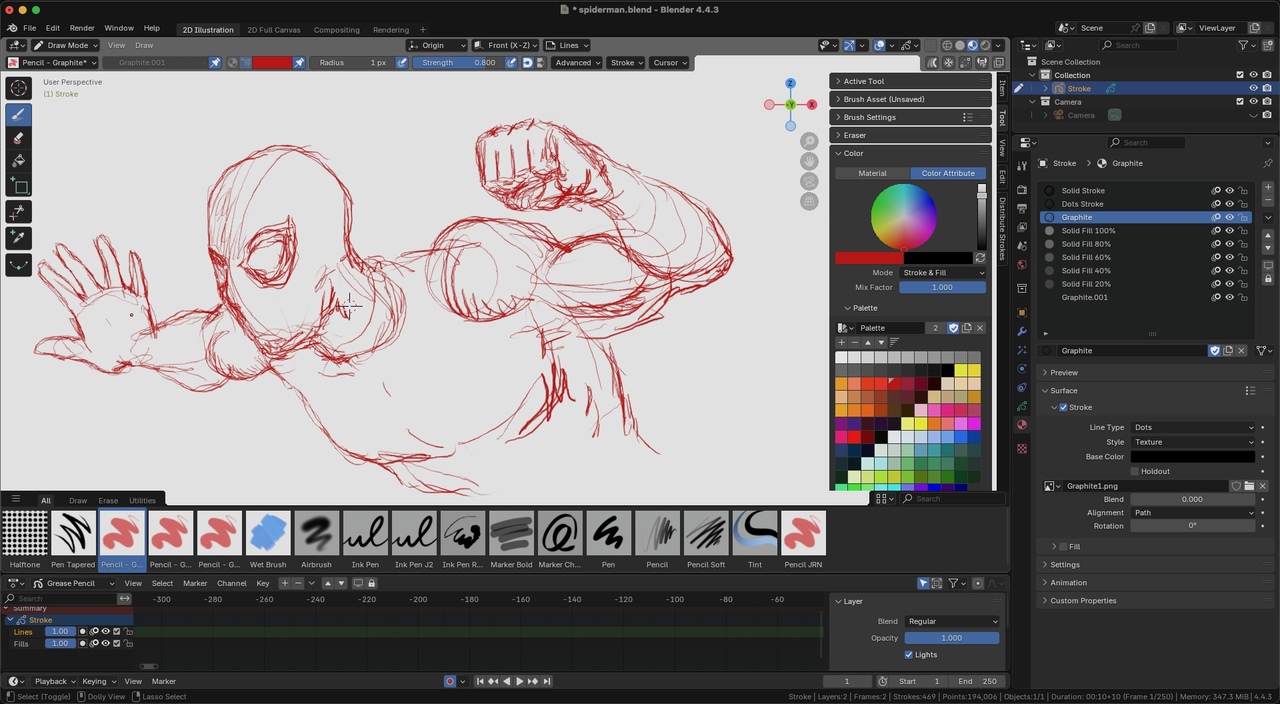Open the Front (X-Z) drawing plane dropdown
Image resolution: width=1280 pixels, height=704 pixels.
(505, 45)
